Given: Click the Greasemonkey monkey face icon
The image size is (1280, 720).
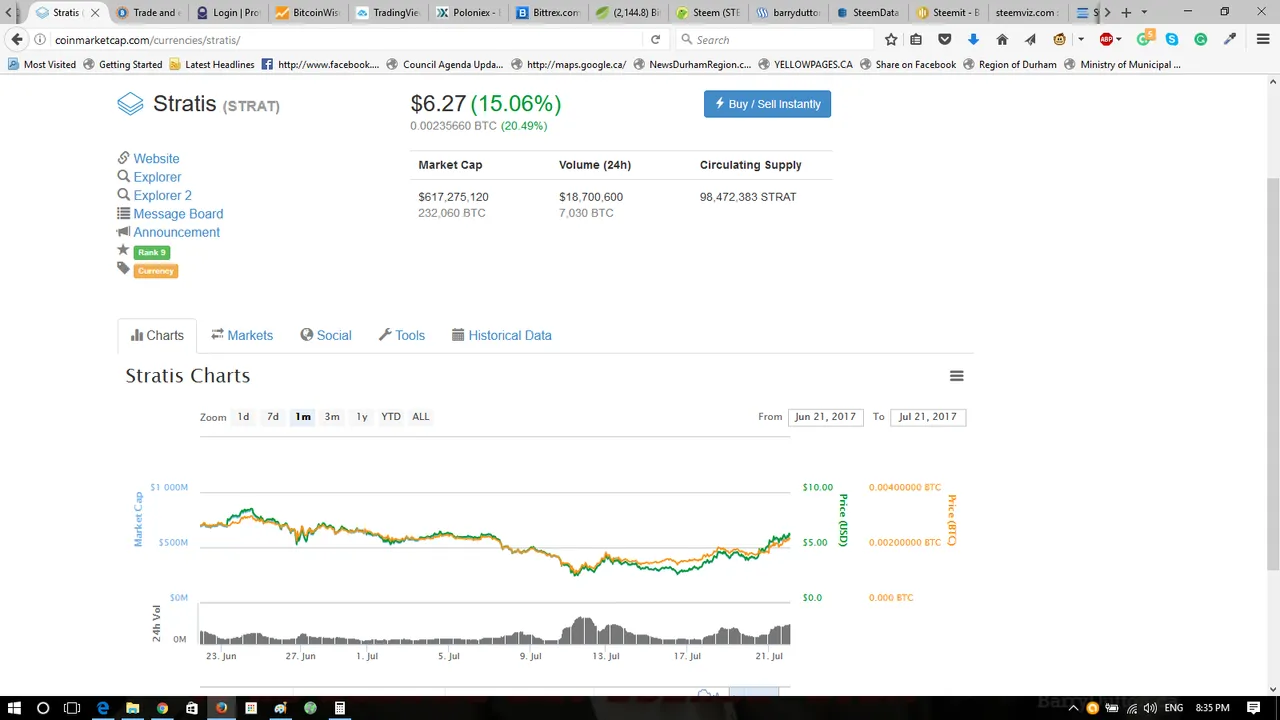Looking at the screenshot, I should click(1060, 40).
